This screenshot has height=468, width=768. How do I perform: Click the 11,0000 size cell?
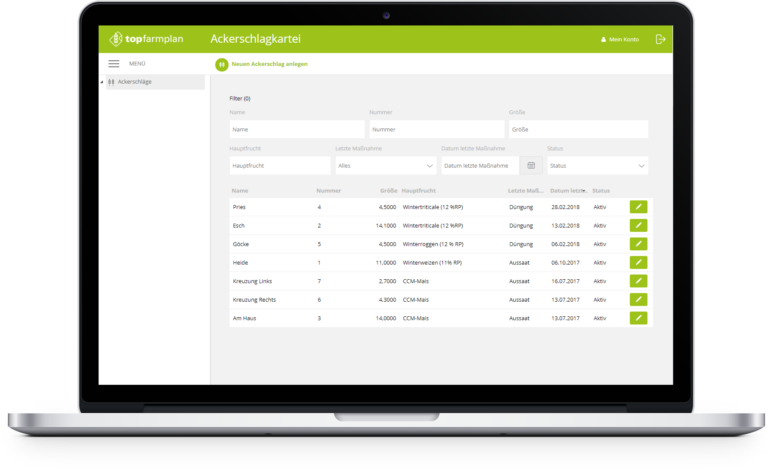tap(386, 263)
